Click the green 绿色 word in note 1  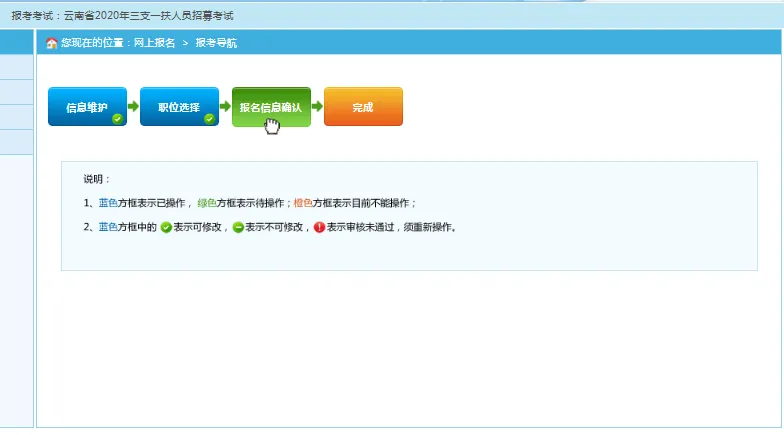coord(207,203)
